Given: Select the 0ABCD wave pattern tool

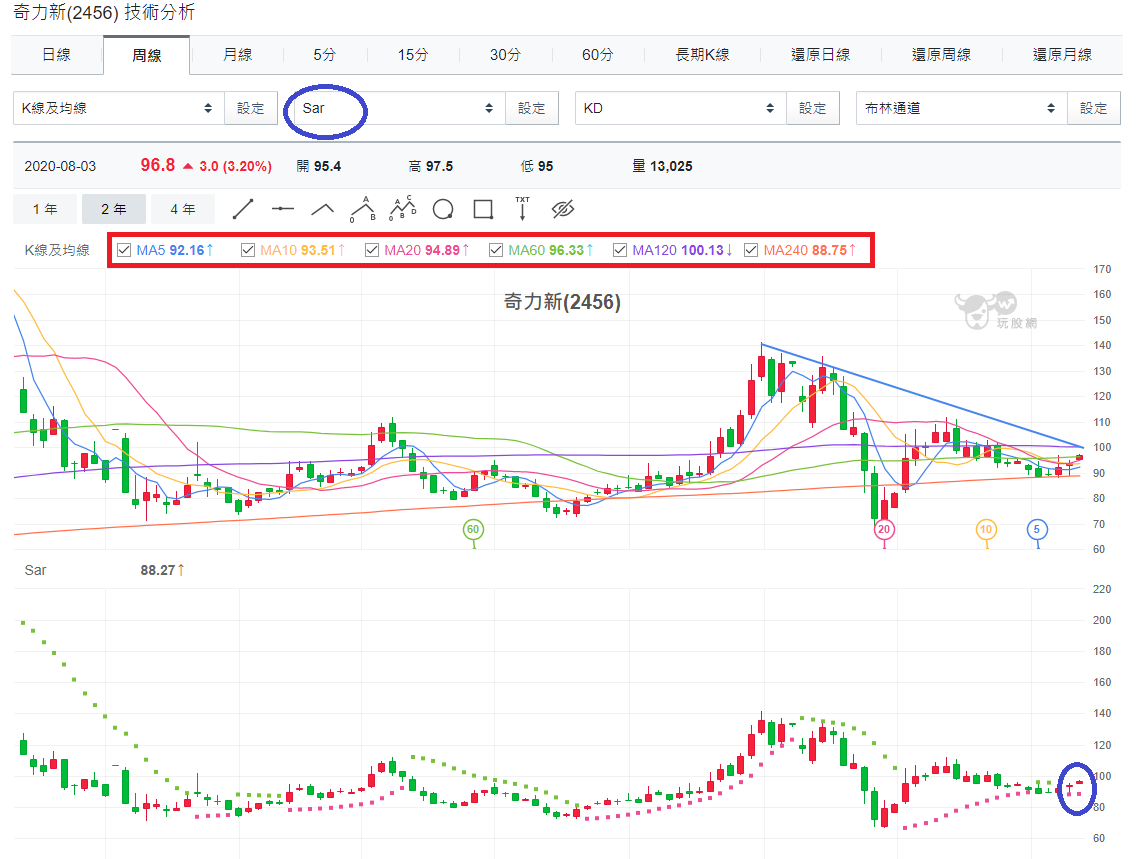Looking at the screenshot, I should 403,208.
